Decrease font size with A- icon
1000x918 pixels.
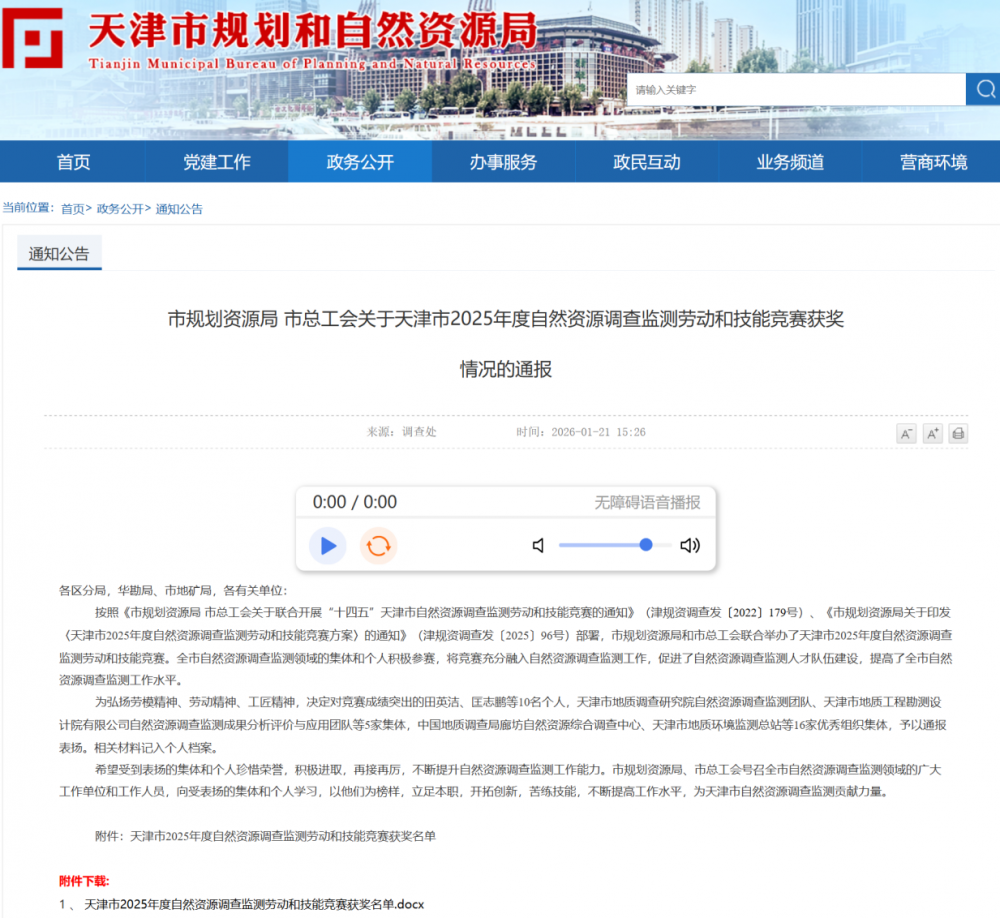[x=906, y=433]
